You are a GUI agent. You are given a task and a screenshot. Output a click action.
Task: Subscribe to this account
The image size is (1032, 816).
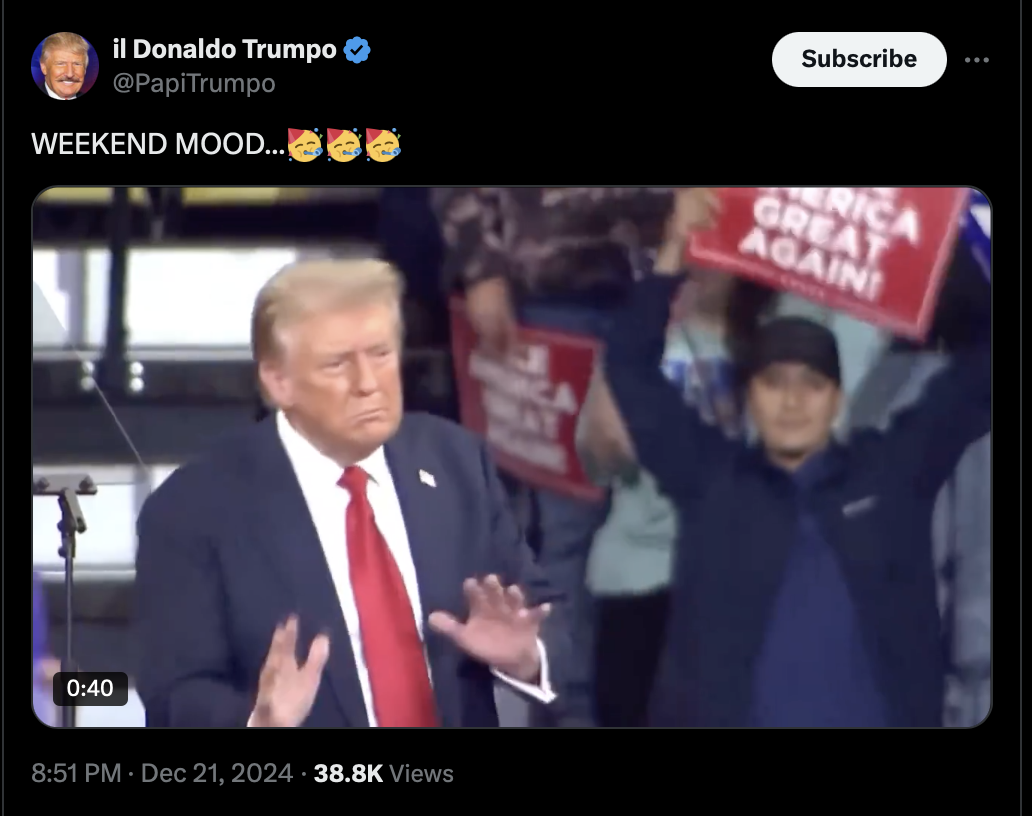point(859,59)
